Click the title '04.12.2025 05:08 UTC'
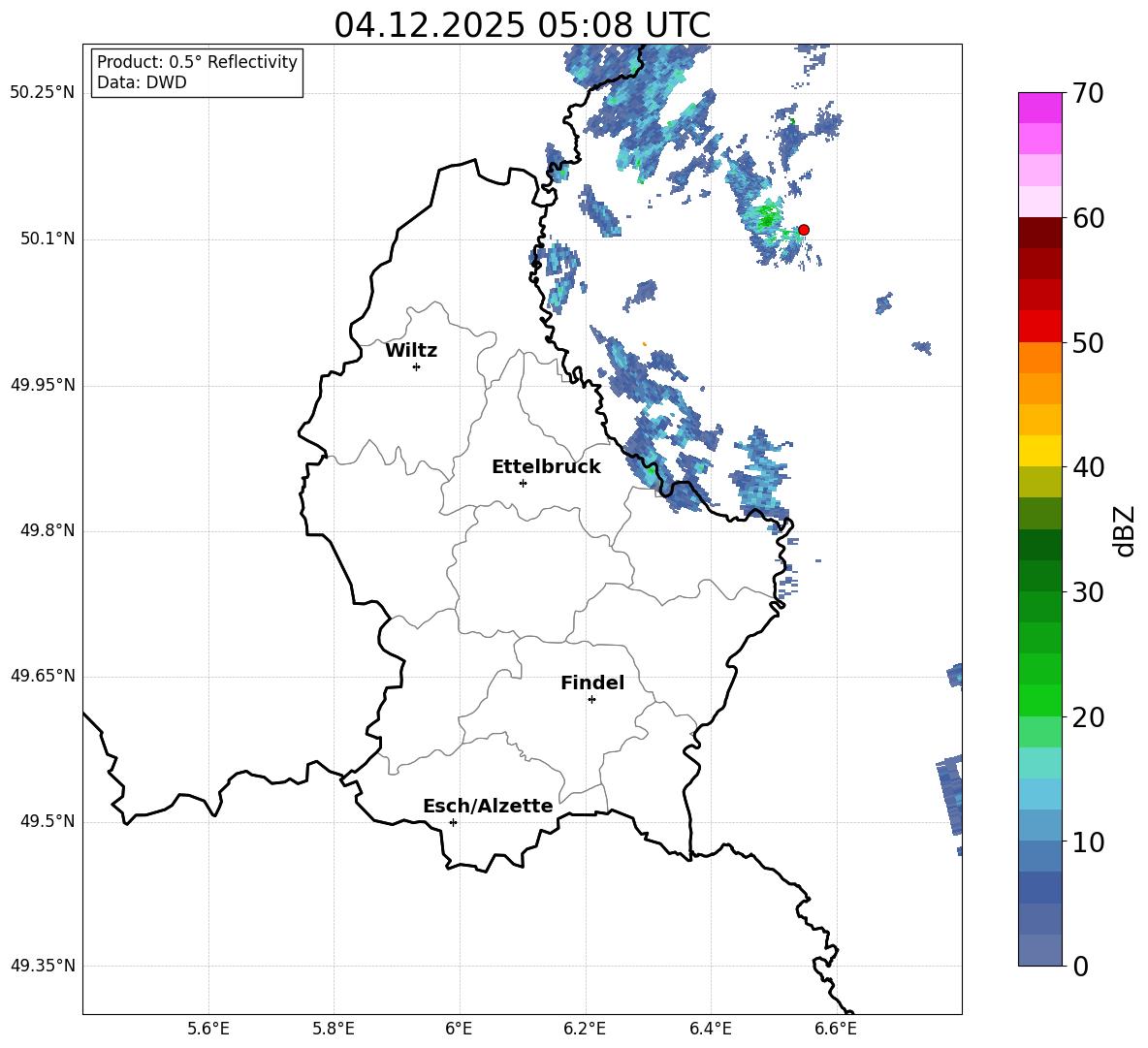Image resolution: width=1148 pixels, height=1048 pixels. coord(522,25)
